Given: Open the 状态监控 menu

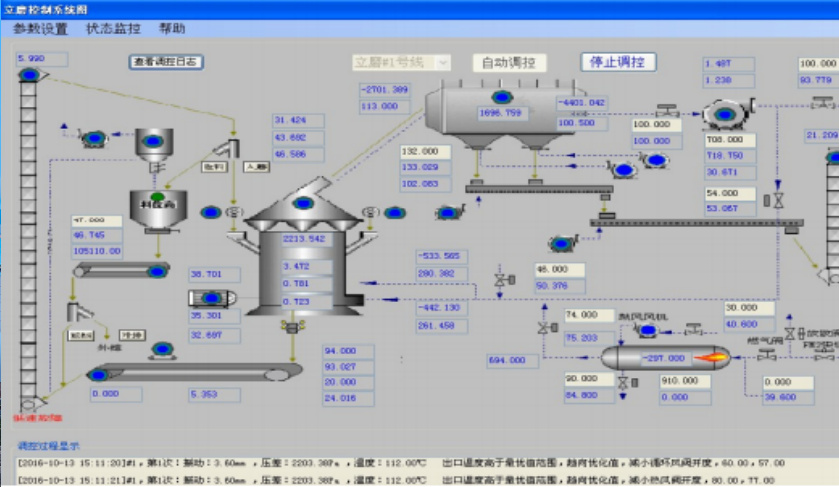Looking at the screenshot, I should tap(114, 29).
